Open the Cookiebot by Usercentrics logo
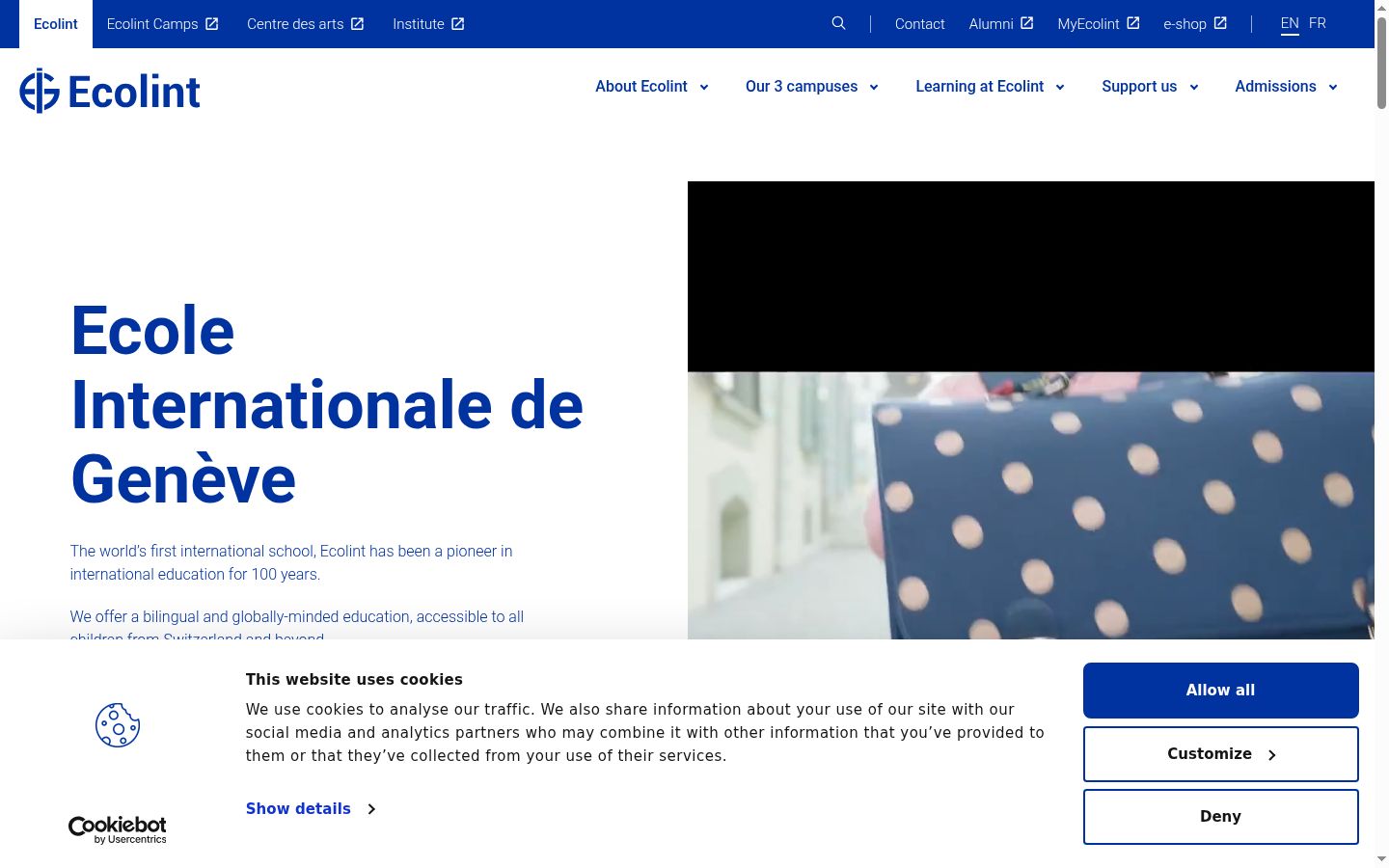This screenshot has height=868, width=1389. tap(118, 829)
